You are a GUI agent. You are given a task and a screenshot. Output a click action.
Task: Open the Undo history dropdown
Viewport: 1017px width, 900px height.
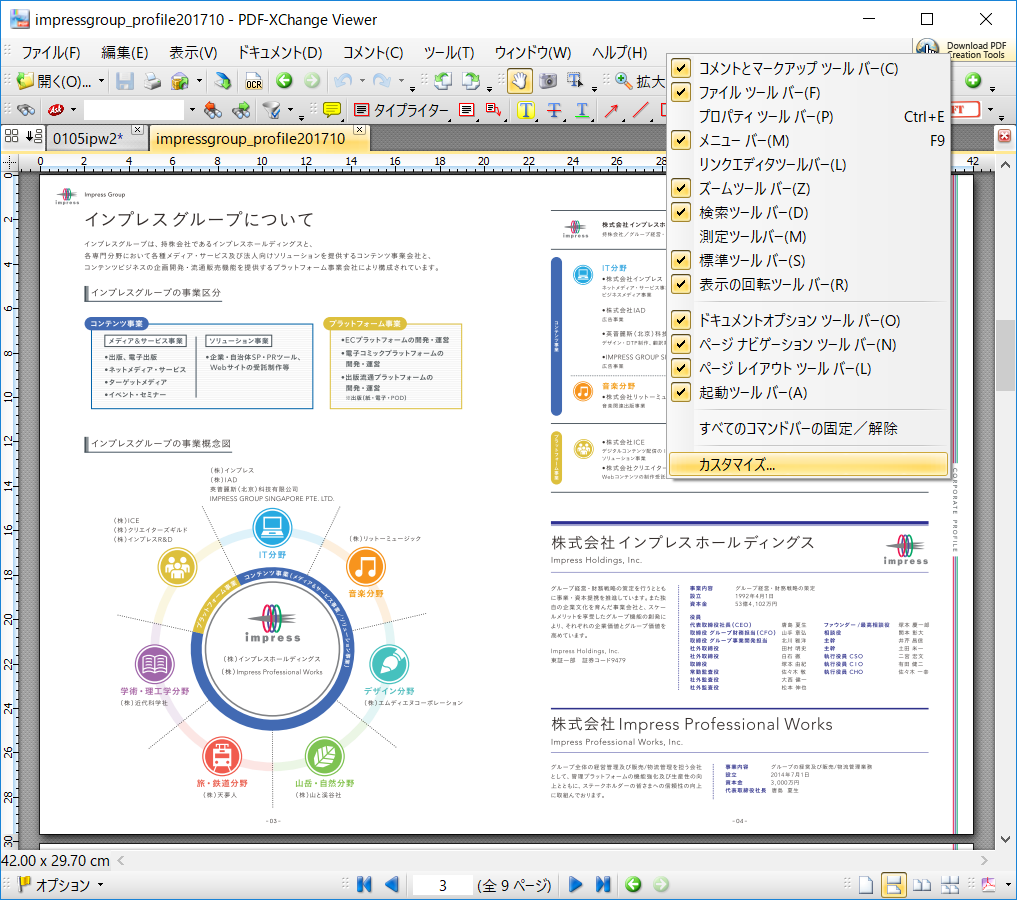click(362, 81)
